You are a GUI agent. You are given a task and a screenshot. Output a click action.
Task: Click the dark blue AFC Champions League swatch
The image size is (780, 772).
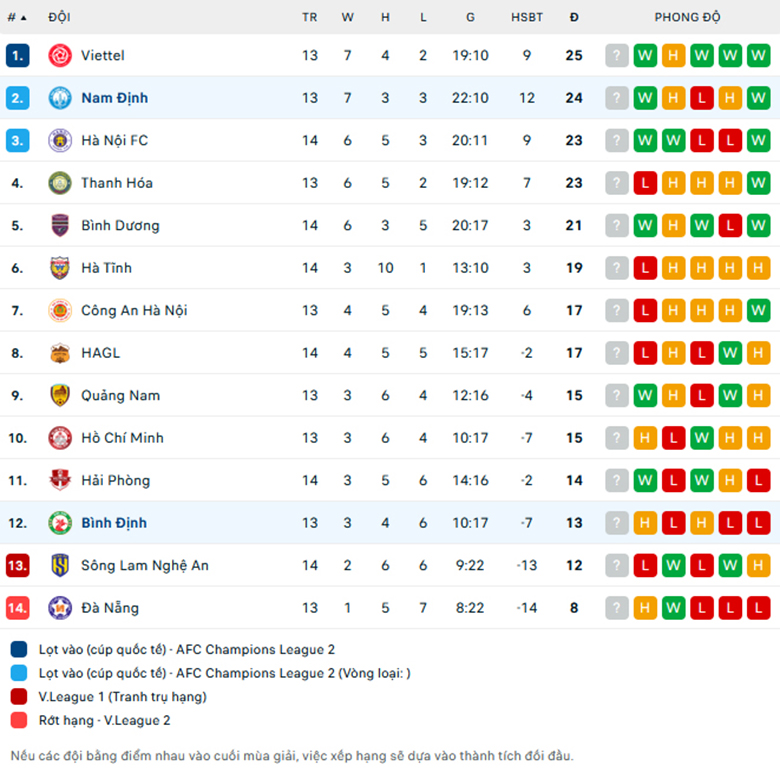click(x=19, y=649)
